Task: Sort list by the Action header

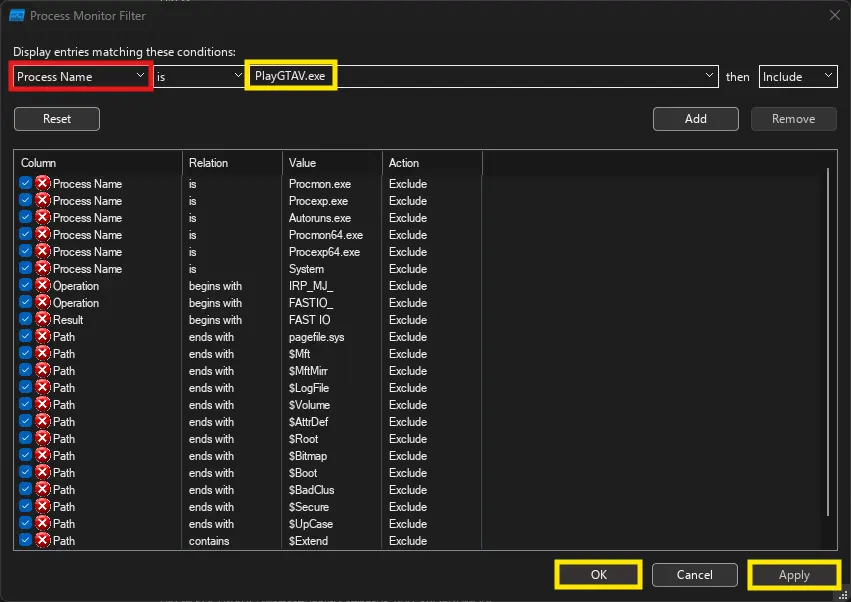Action: click(432, 163)
